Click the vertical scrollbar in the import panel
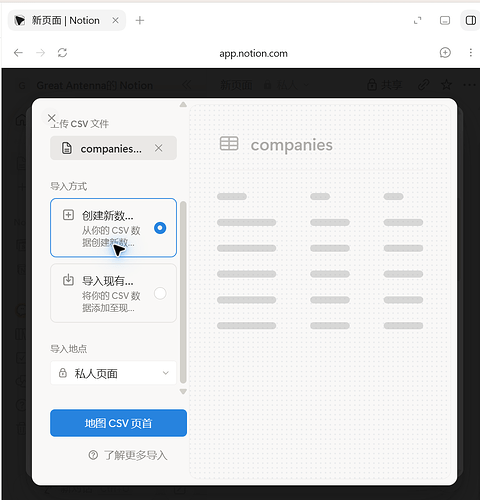 [x=183, y=292]
